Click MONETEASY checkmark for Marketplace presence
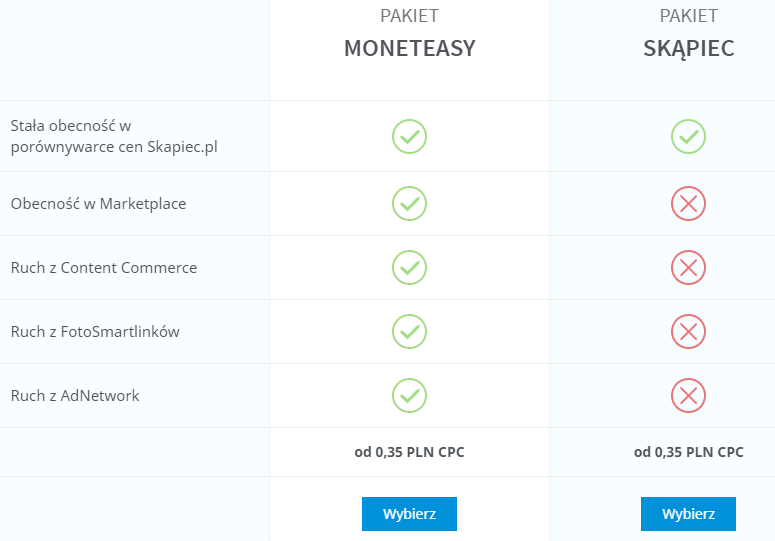 [x=409, y=204]
